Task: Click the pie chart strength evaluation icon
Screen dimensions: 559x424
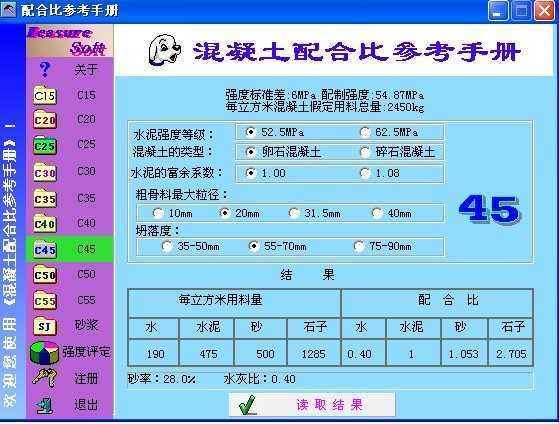Action: [44, 353]
